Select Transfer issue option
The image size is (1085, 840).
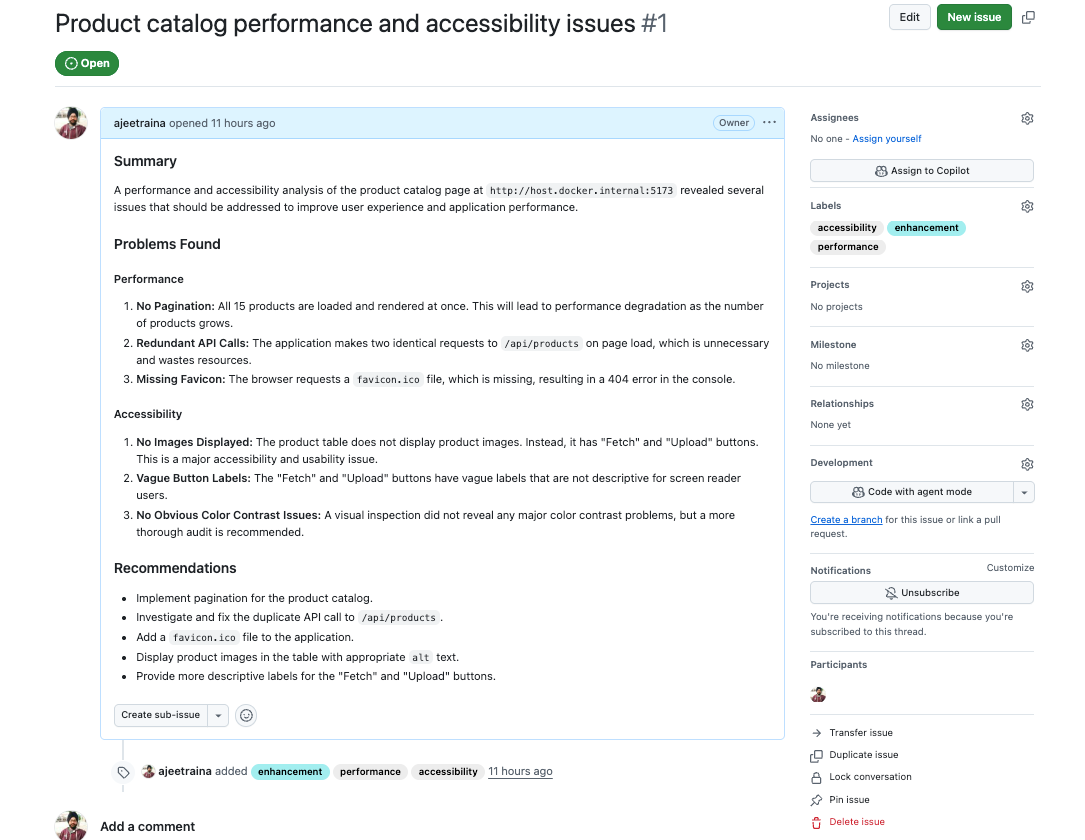click(x=860, y=733)
